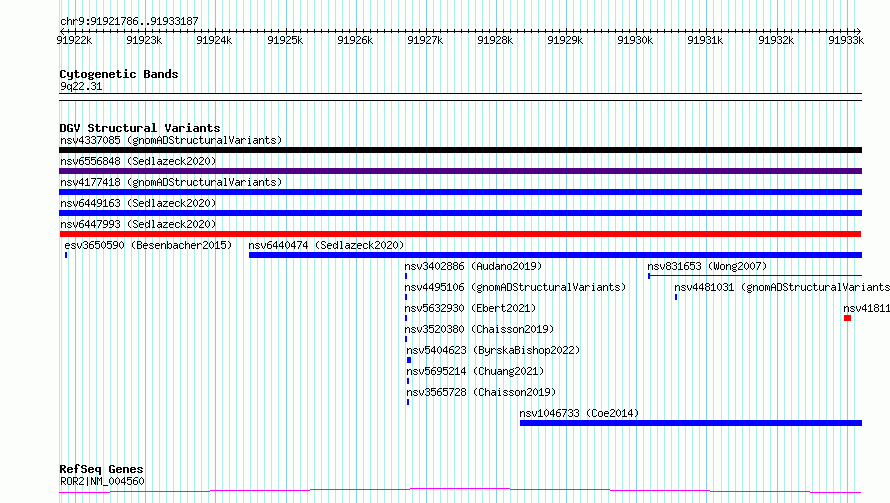Click the Cytogenetic Bands track title
Image resolution: width=890 pixels, height=503 pixels.
(x=119, y=74)
